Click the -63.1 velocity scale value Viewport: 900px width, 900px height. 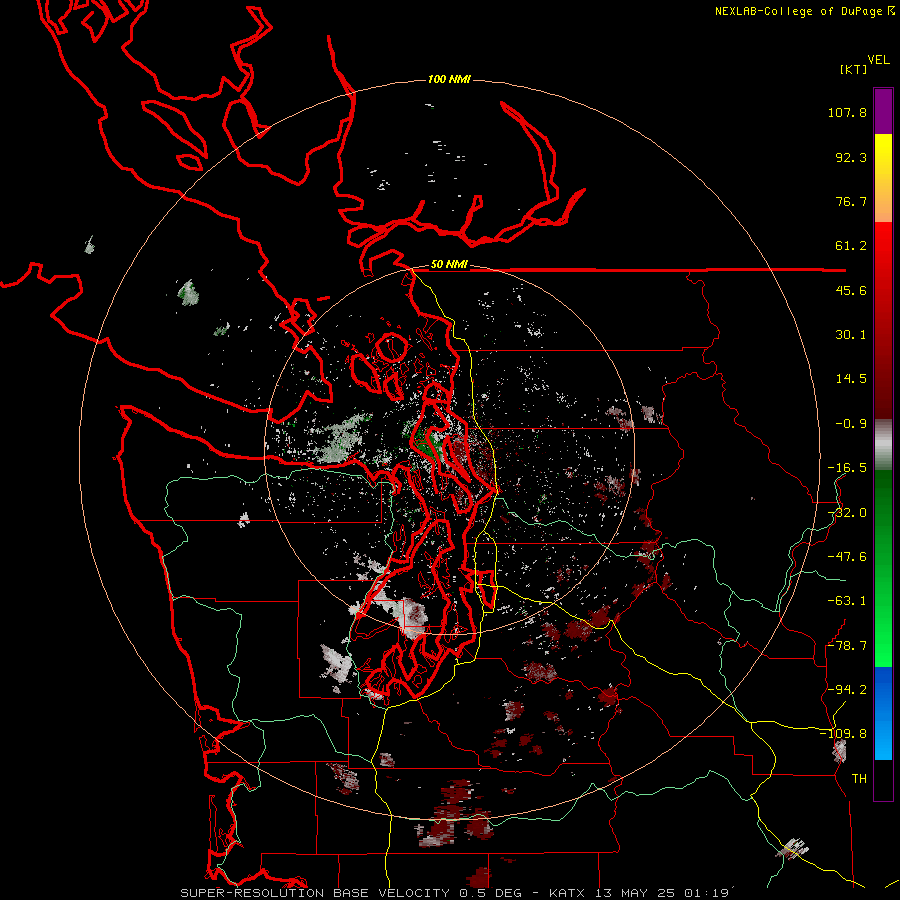(x=847, y=601)
